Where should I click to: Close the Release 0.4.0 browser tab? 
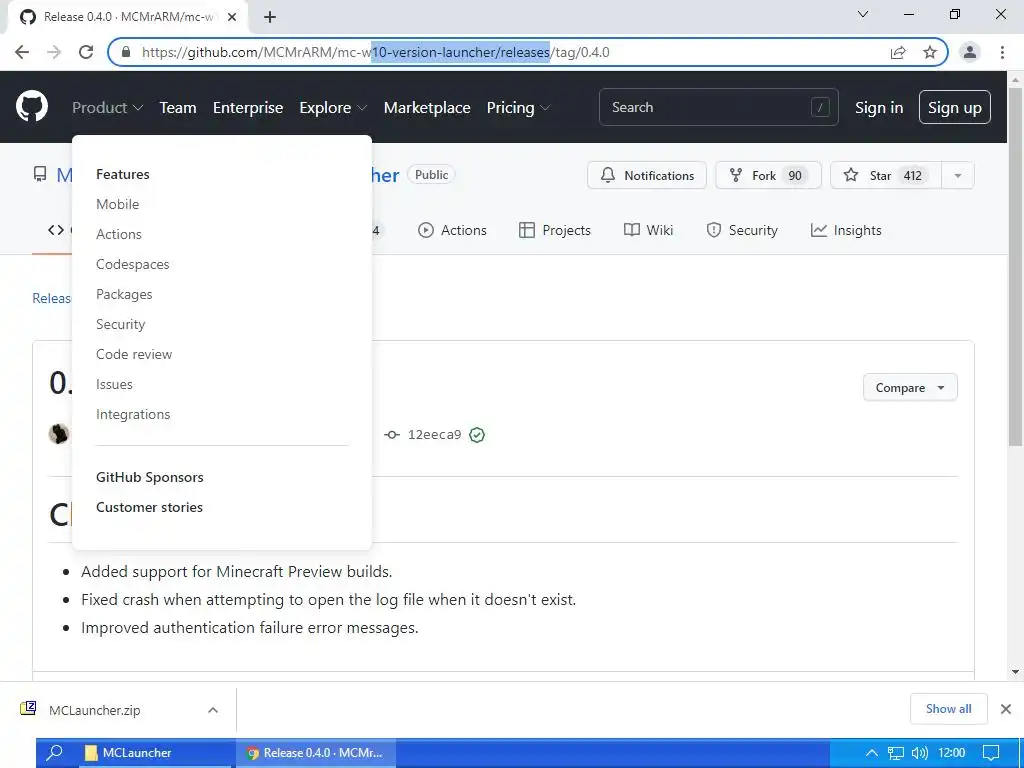[232, 17]
